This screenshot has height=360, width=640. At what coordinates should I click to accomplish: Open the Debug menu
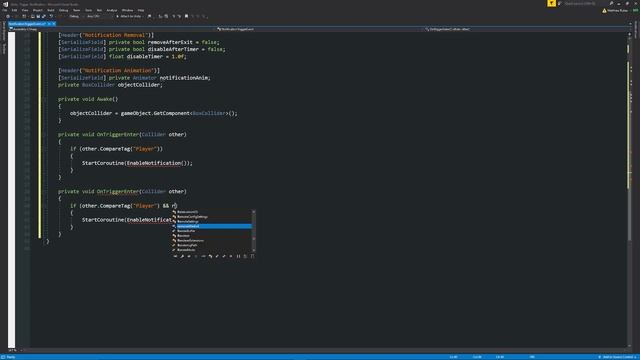(x=64, y=10)
